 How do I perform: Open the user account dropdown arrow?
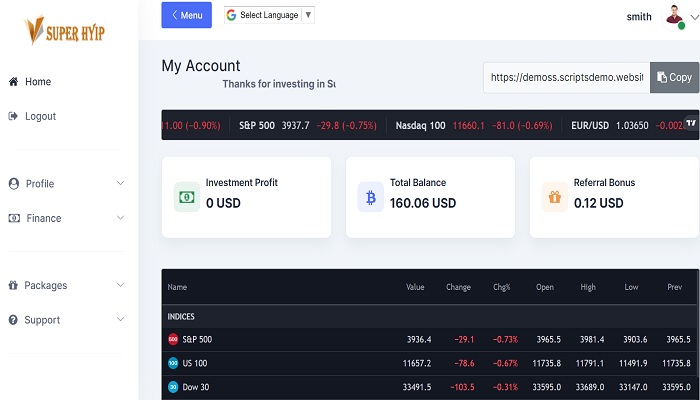pos(695,17)
